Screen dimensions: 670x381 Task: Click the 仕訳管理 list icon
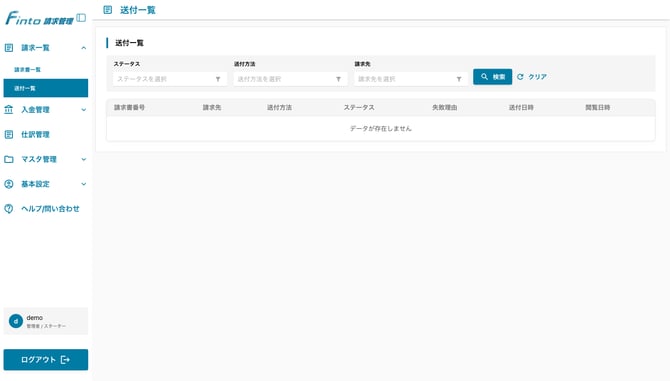click(9, 135)
